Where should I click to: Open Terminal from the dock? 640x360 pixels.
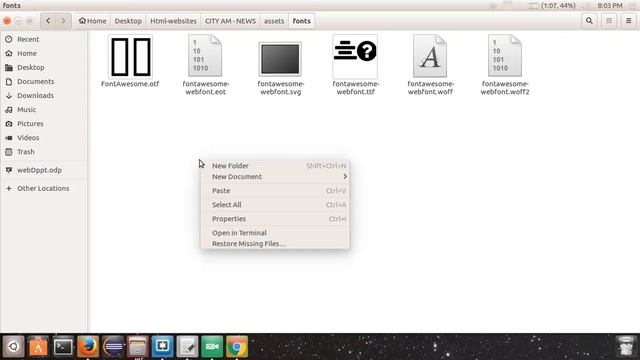pyautogui.click(x=63, y=347)
